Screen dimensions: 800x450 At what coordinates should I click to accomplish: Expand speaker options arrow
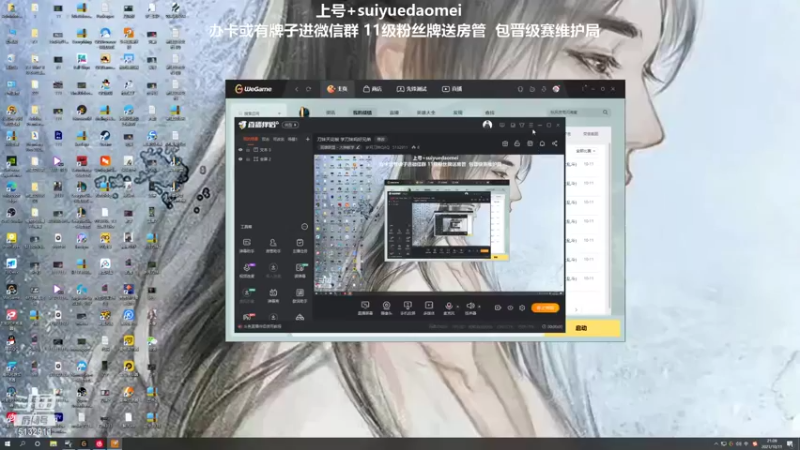pos(479,307)
